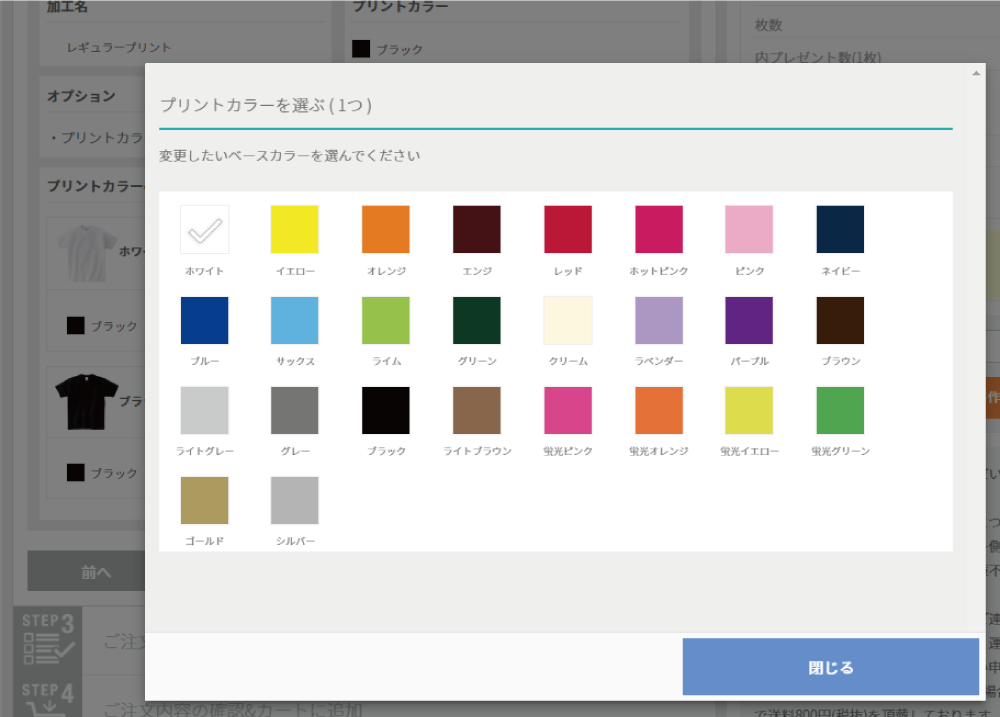The height and width of the screenshot is (717, 1000).
Task: Select the ゴールド color swatch
Action: 204,500
